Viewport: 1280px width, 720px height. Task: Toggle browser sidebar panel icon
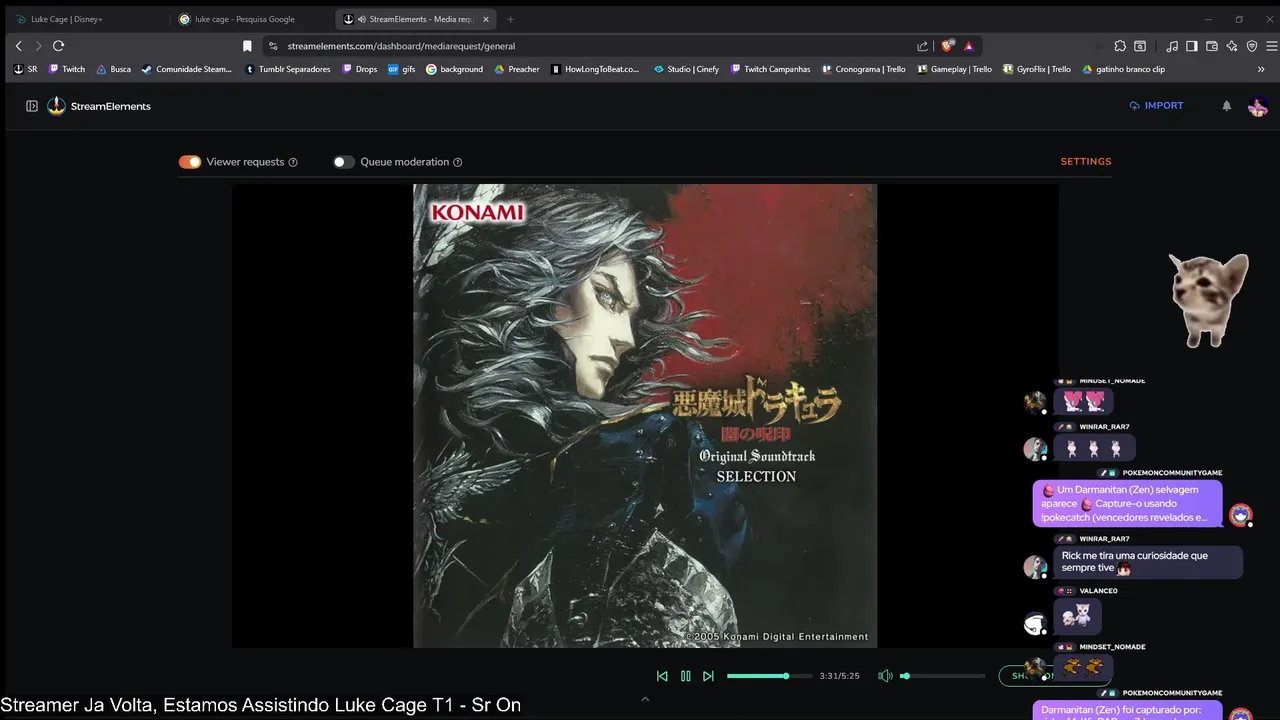(1192, 46)
